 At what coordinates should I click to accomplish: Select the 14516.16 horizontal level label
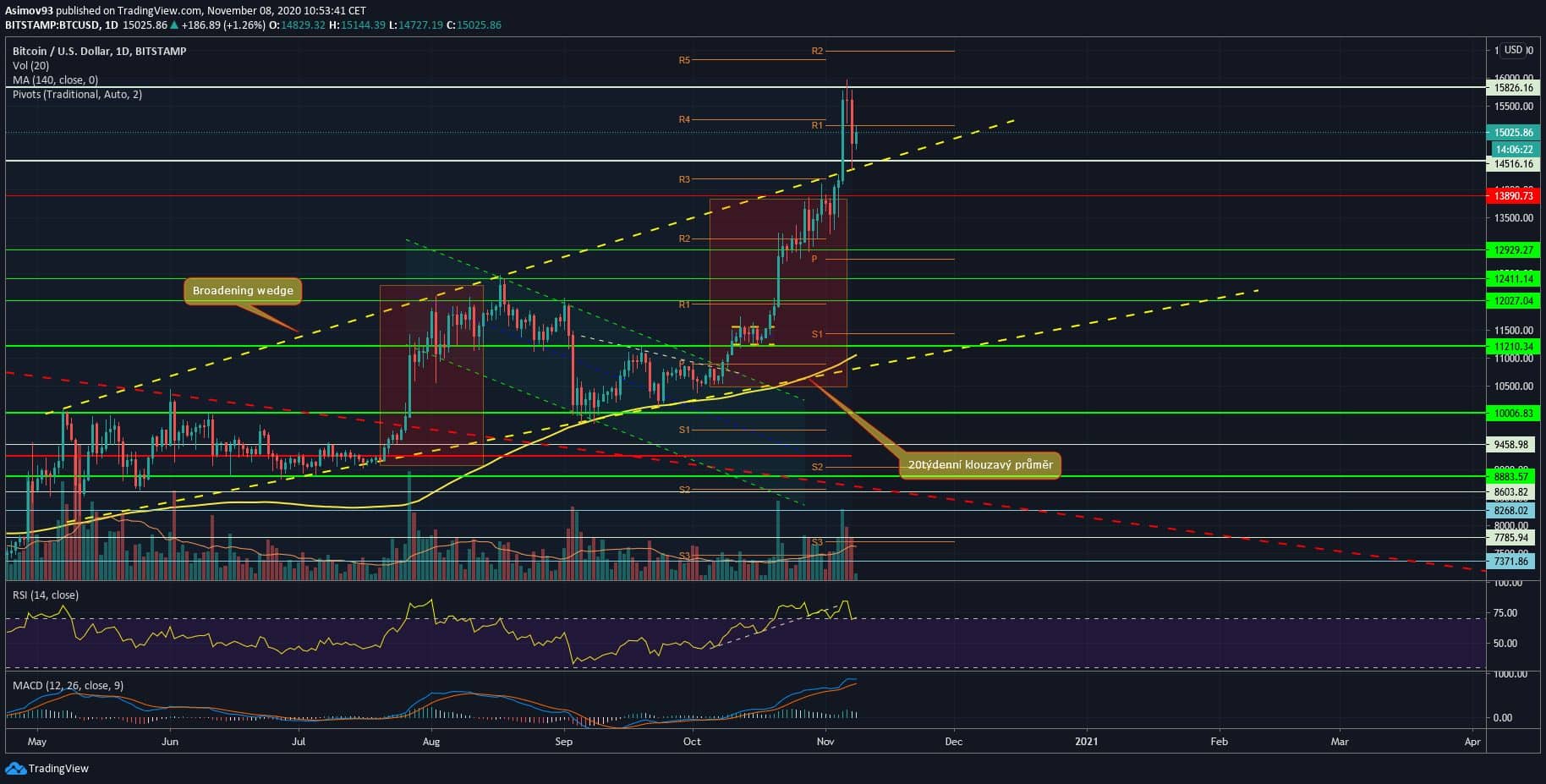coord(1513,165)
